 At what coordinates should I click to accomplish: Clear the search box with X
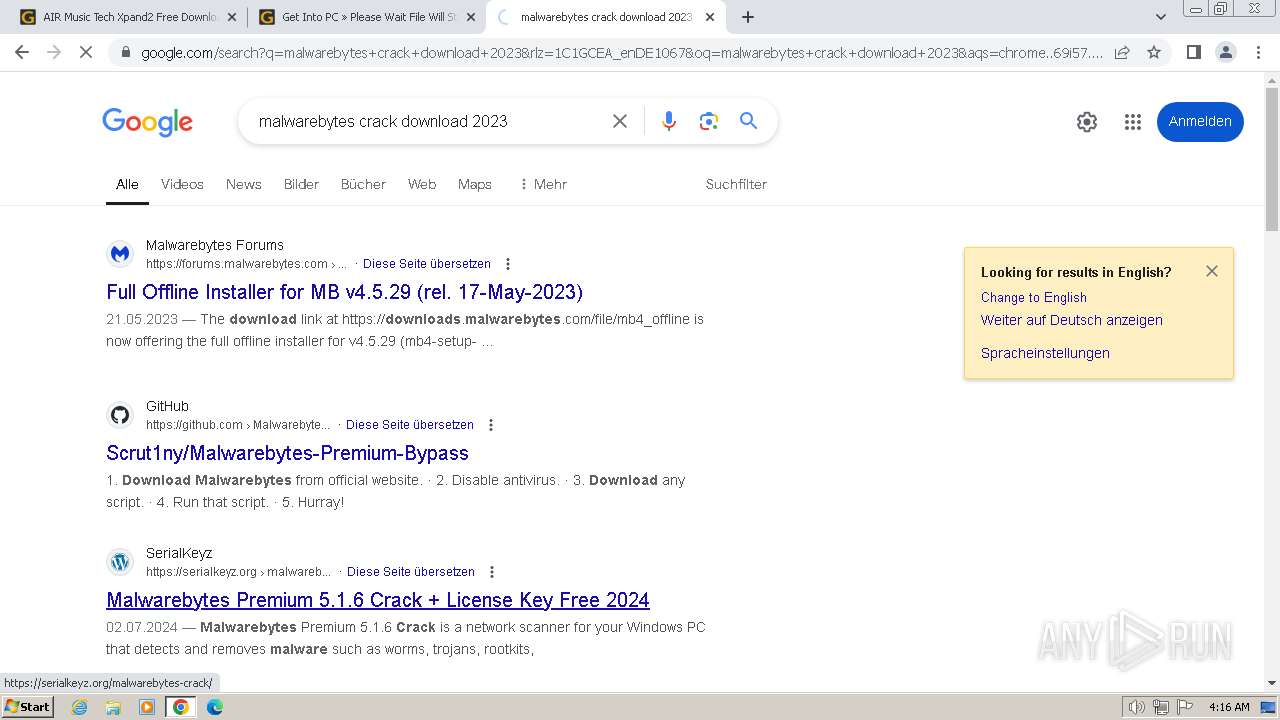(620, 121)
